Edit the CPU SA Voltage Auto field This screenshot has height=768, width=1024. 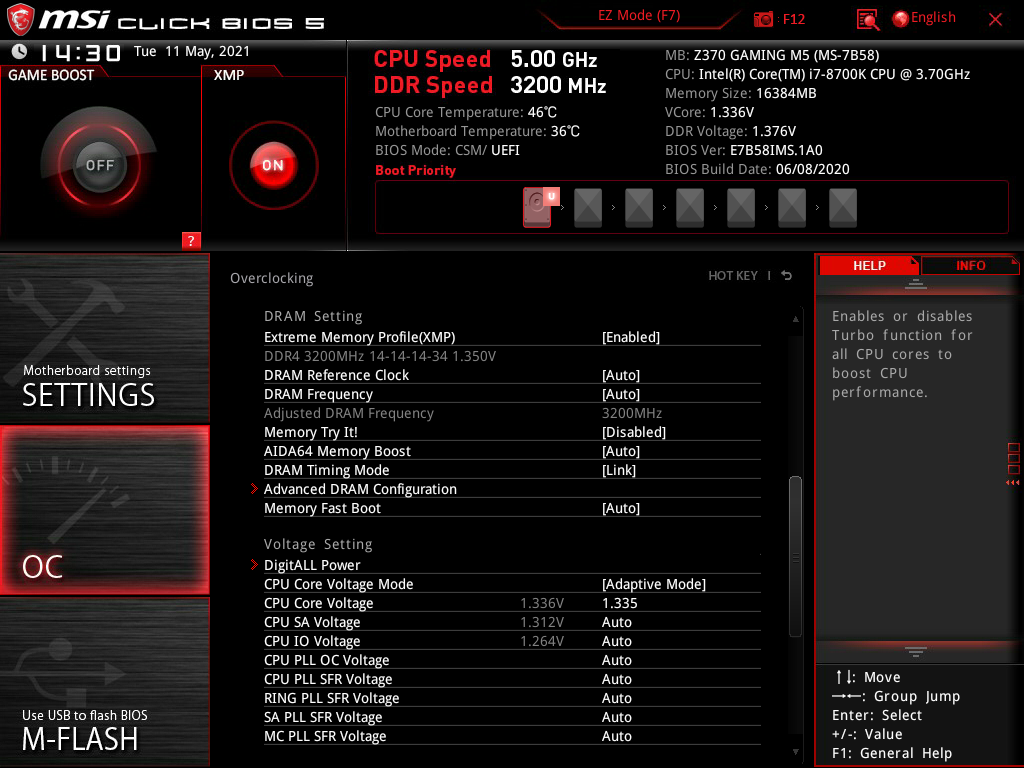(616, 622)
